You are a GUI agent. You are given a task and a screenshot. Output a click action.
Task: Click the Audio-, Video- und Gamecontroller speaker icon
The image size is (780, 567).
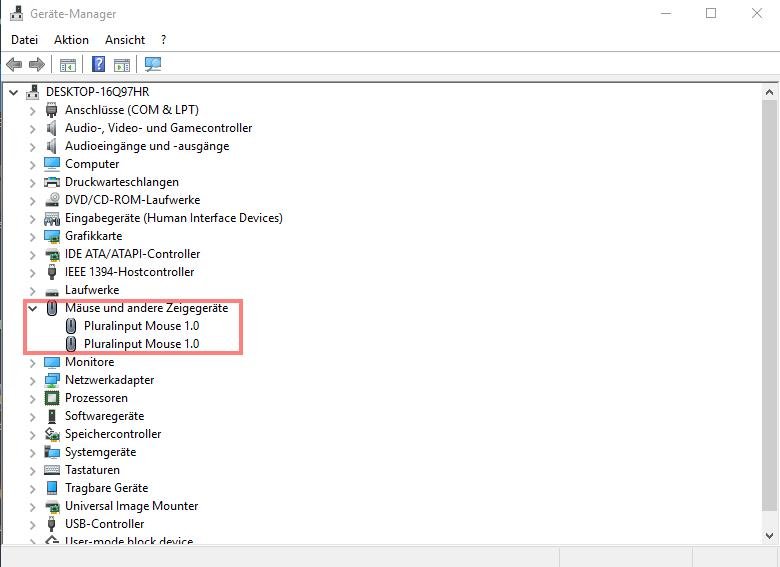(x=52, y=128)
